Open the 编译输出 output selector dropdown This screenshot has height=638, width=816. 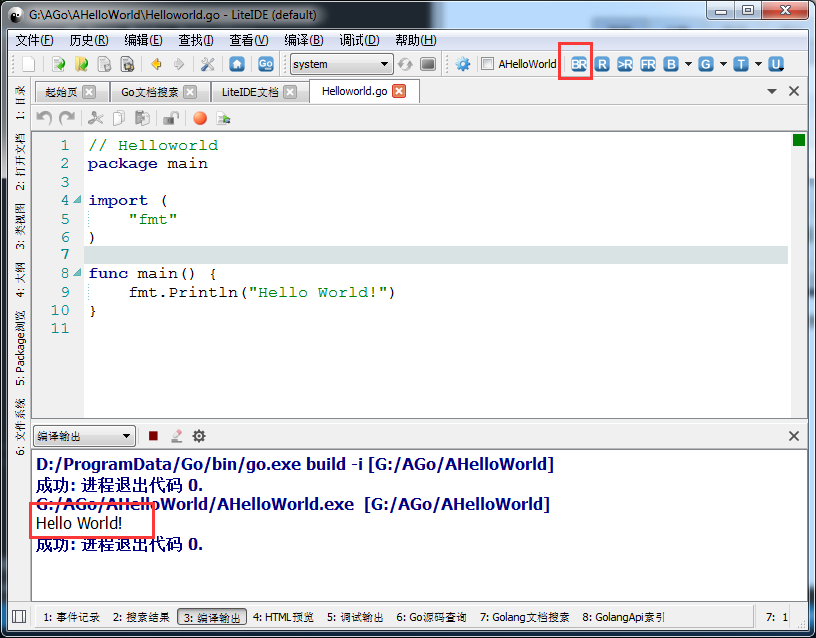84,436
